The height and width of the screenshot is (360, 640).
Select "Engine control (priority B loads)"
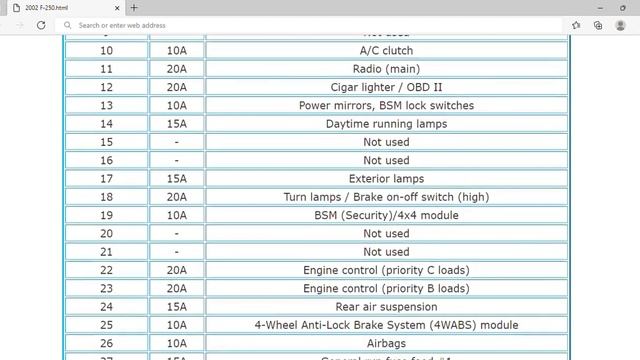[387, 289]
